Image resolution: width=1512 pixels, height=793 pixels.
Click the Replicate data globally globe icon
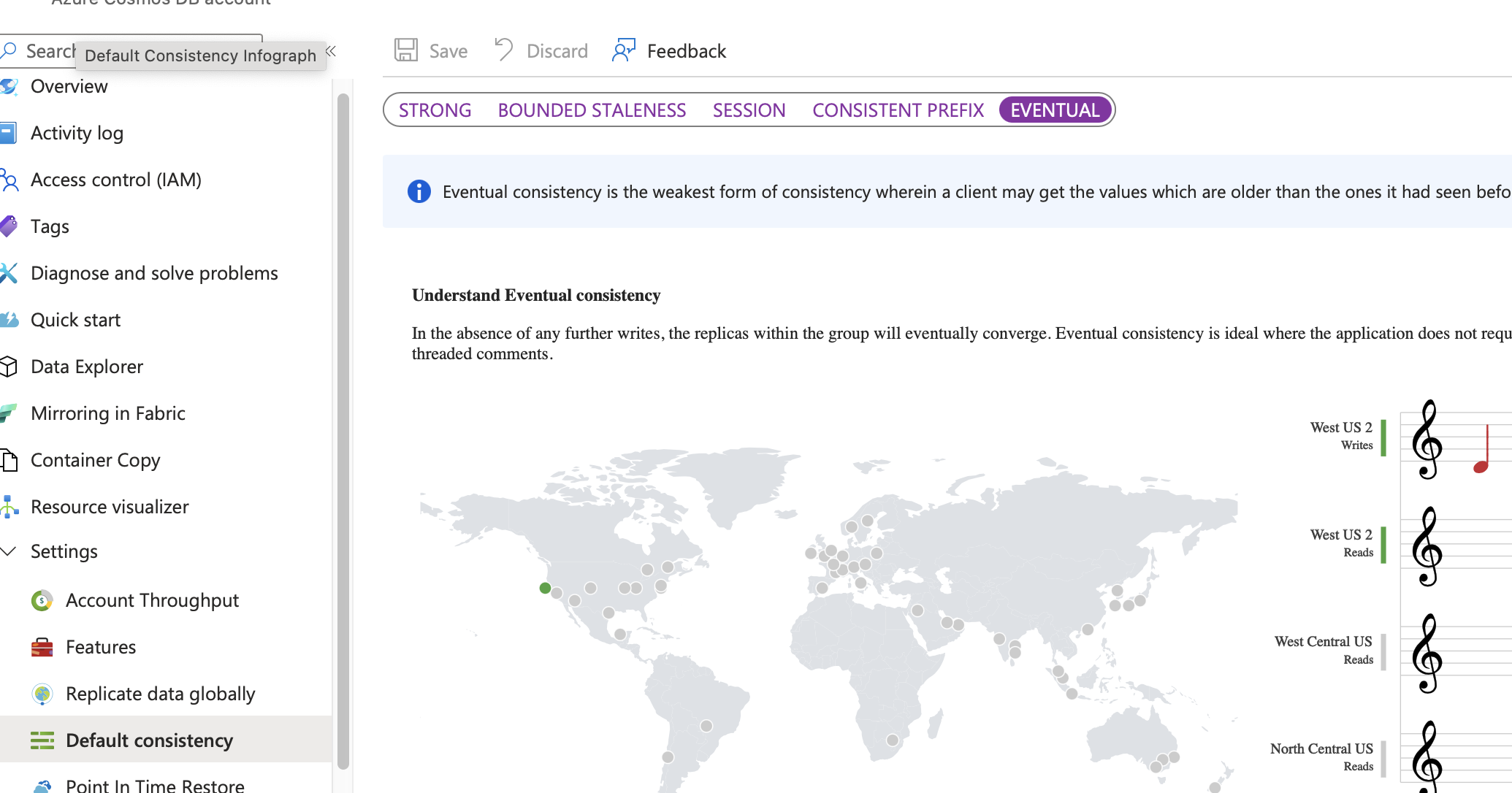[x=42, y=694]
